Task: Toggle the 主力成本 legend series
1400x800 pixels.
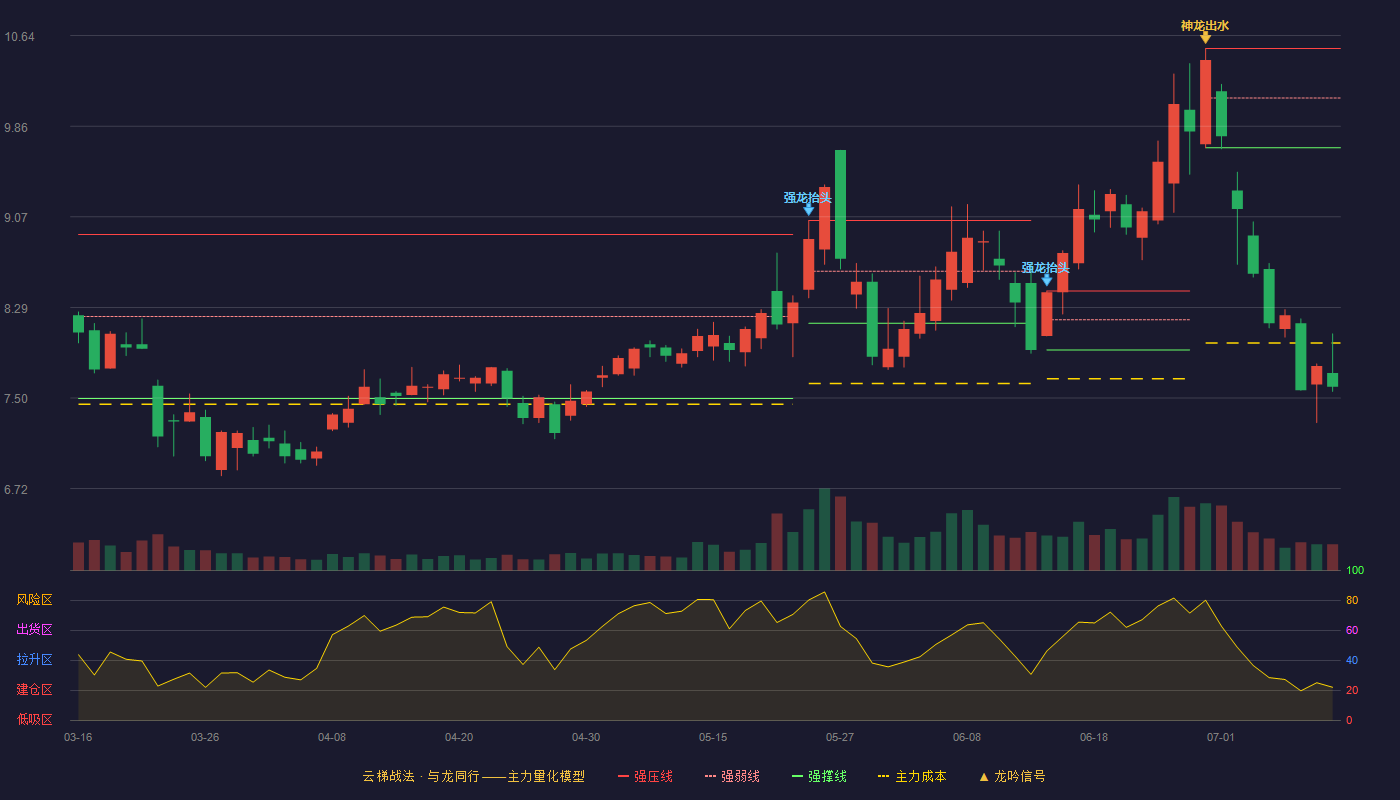Action: click(912, 776)
